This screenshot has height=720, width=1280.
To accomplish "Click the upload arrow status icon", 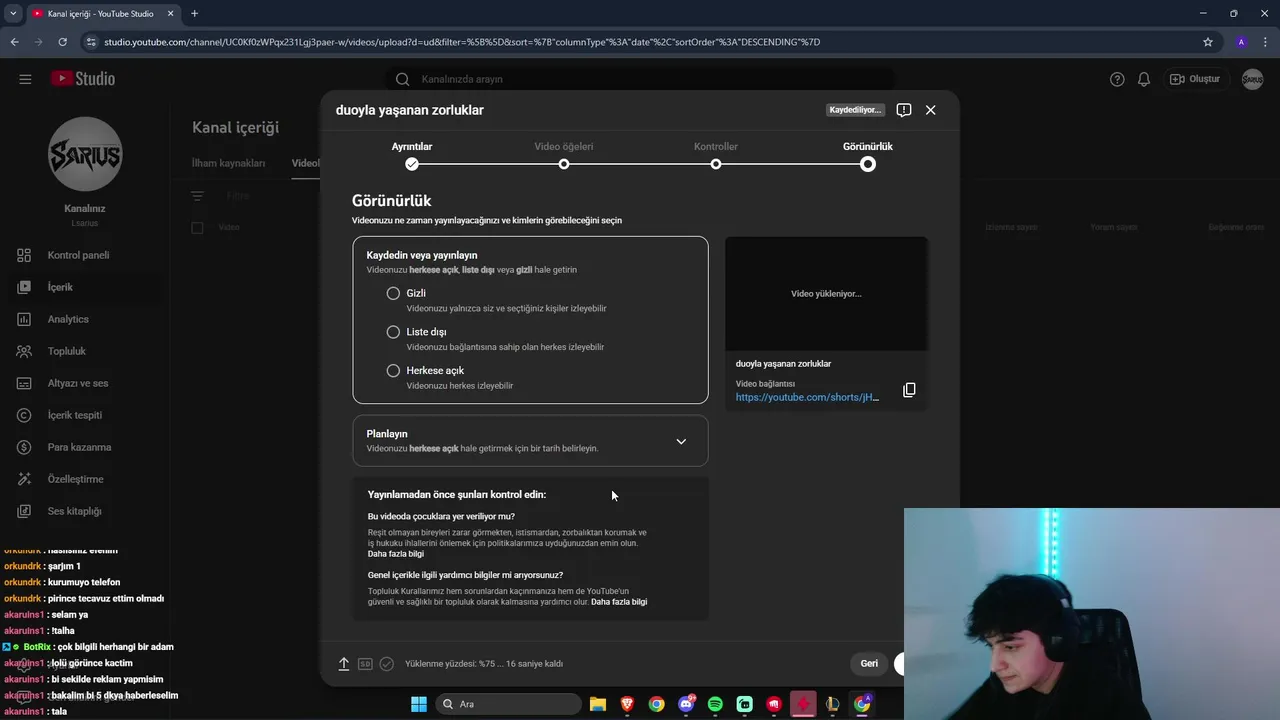I will pyautogui.click(x=343, y=663).
